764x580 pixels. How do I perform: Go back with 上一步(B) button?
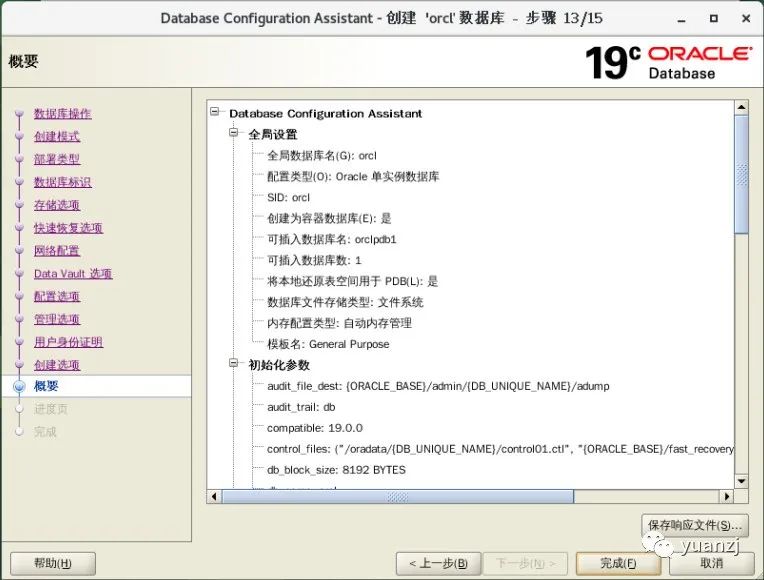[439, 564]
